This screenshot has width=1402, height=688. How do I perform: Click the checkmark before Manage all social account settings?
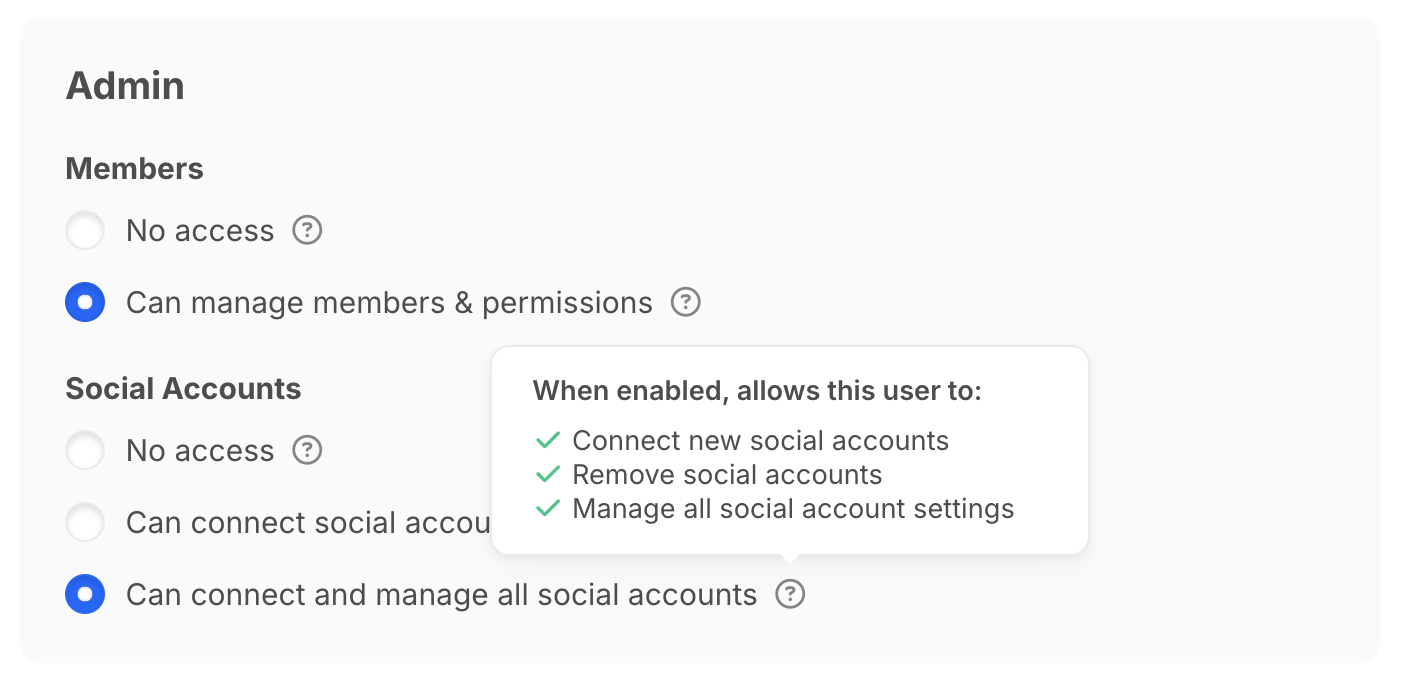click(547, 508)
